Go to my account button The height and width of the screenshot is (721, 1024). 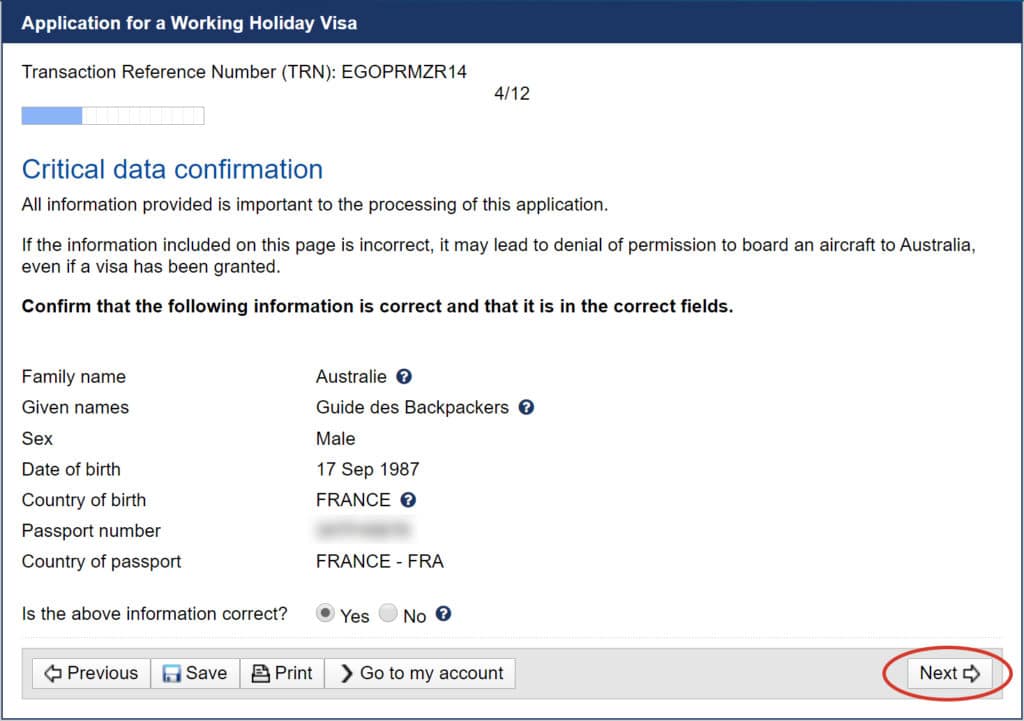coord(420,673)
